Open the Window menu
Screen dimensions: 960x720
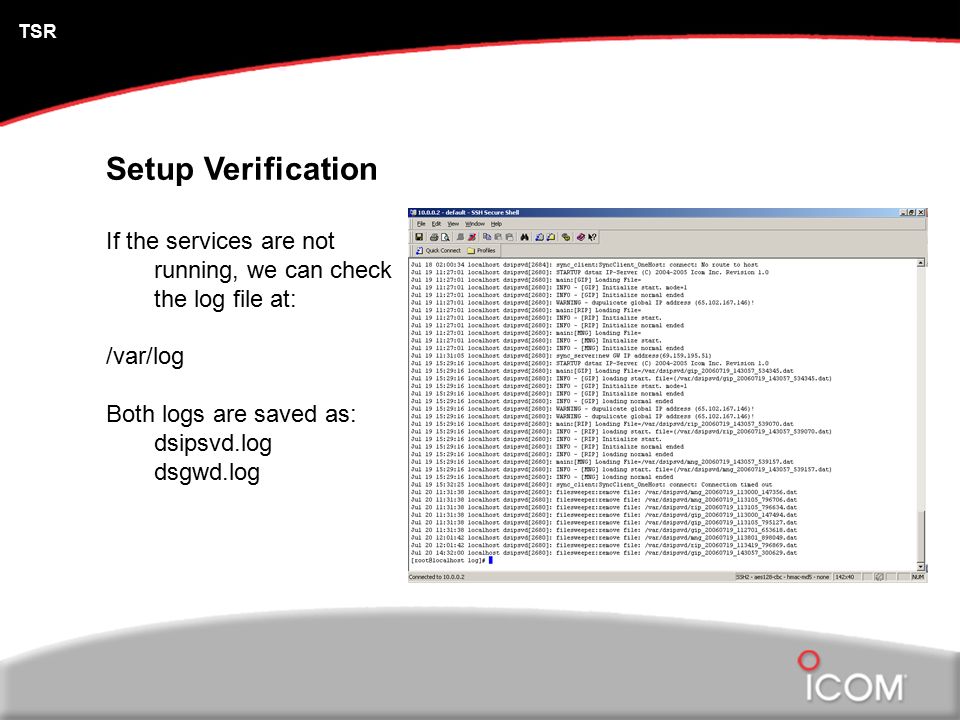475,224
